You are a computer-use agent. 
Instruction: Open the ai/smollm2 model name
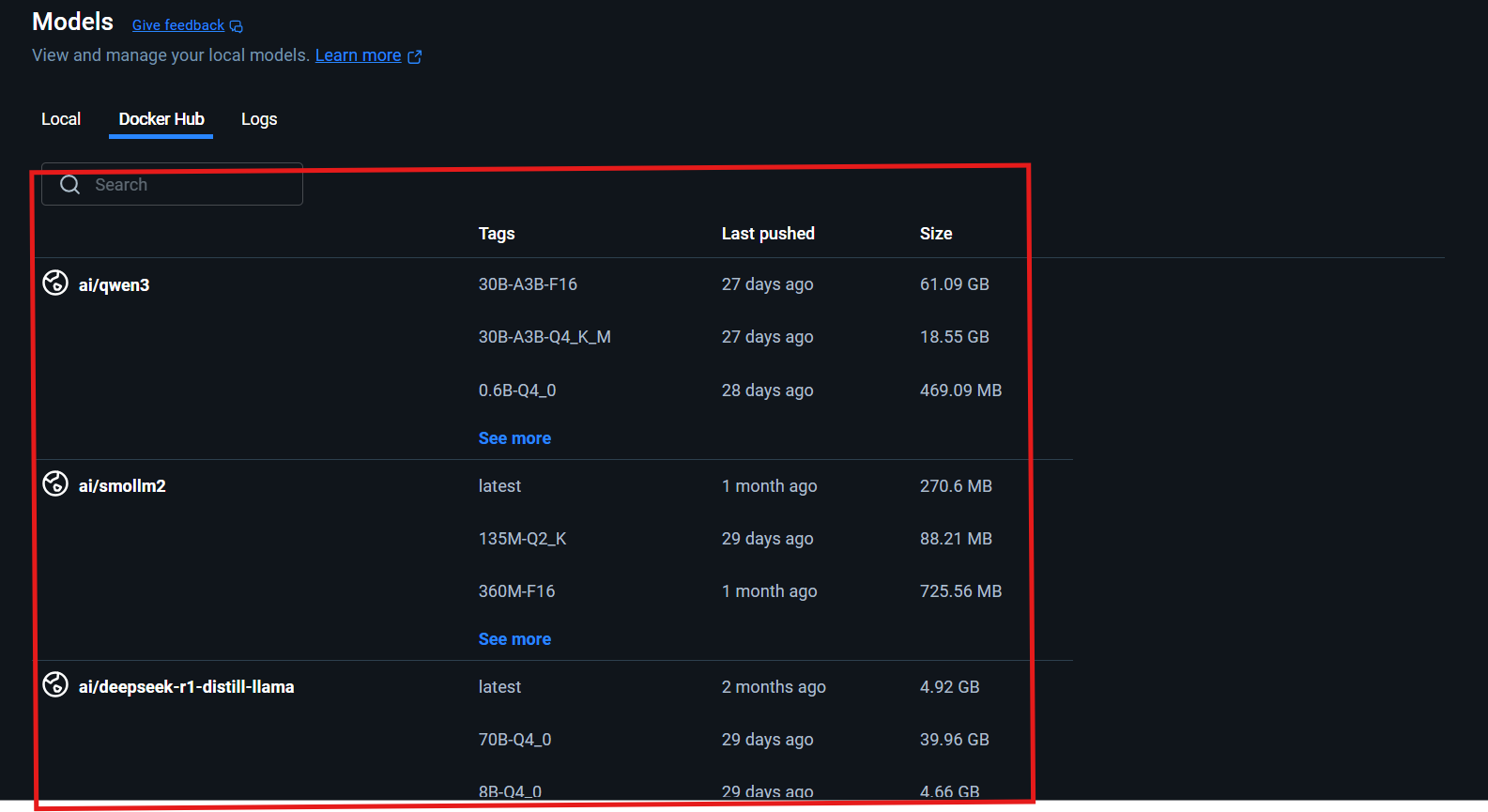pyautogui.click(x=122, y=486)
